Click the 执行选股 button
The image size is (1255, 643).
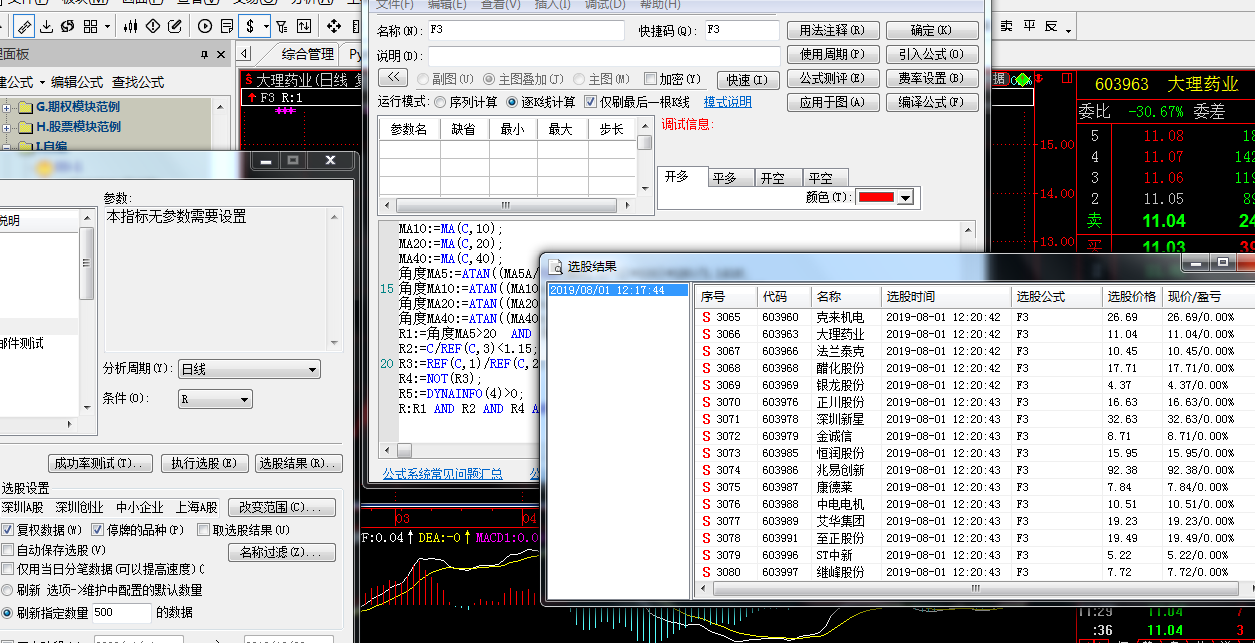(x=204, y=464)
